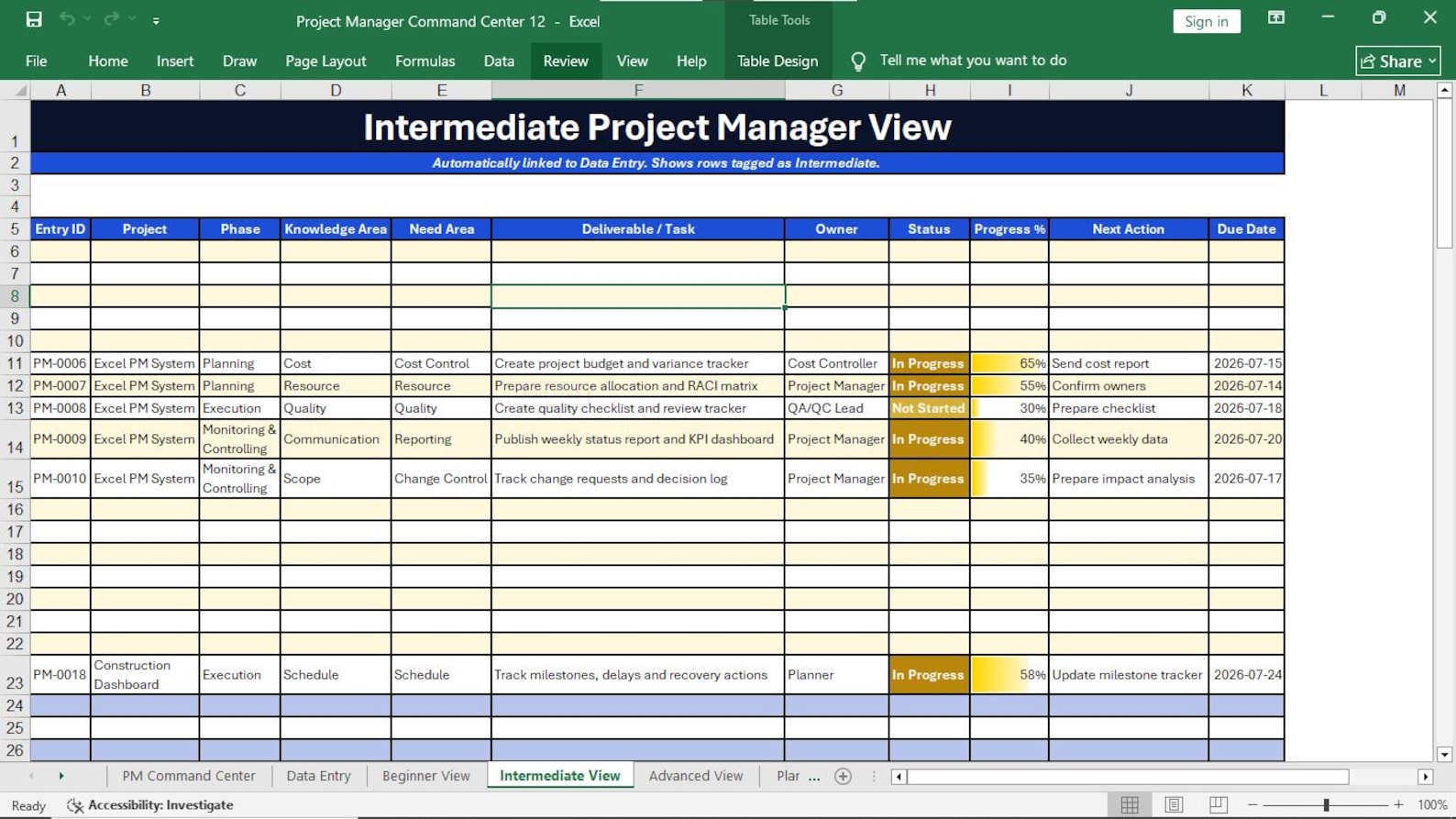Click the zoom in plus button
Screen dimensions: 1456x819
coord(1398,804)
